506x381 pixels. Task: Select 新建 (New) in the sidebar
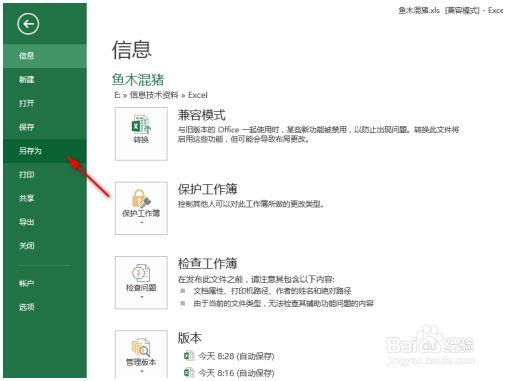coord(45,80)
